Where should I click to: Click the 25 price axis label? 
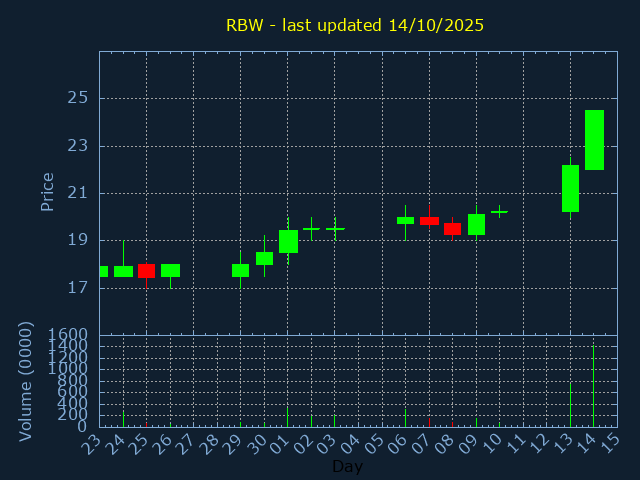click(78, 98)
